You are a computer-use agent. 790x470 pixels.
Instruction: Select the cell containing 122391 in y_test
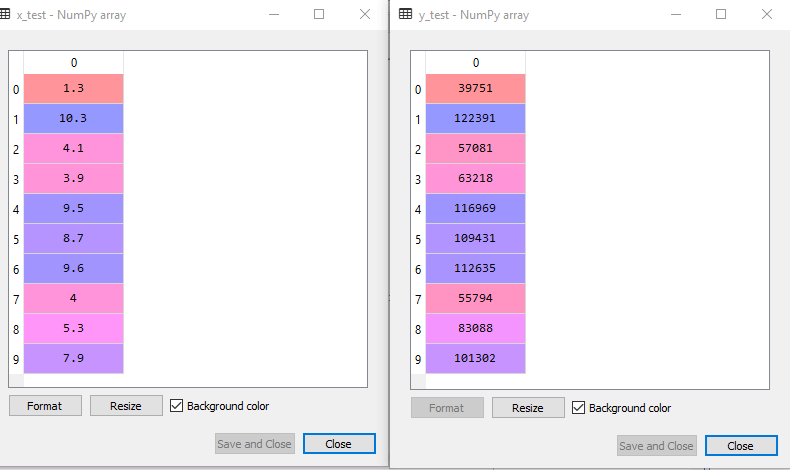point(475,118)
